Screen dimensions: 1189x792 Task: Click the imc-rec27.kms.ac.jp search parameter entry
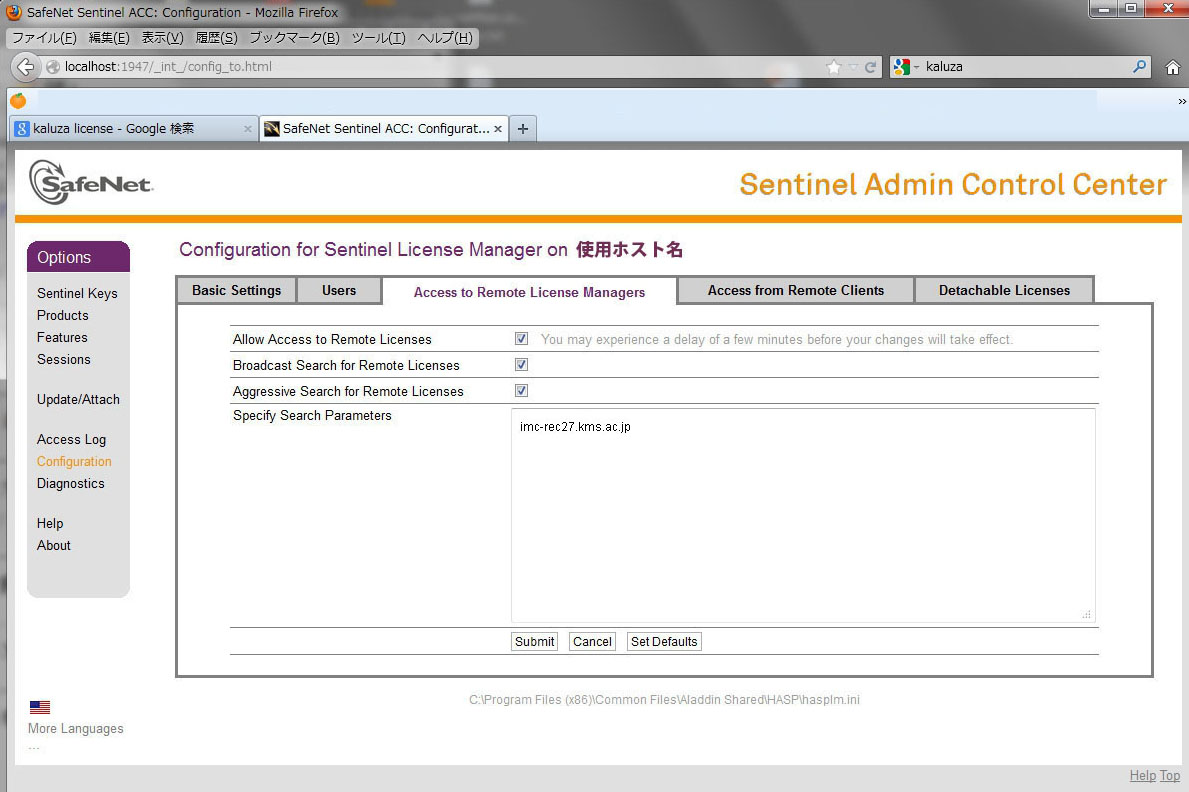pos(576,427)
